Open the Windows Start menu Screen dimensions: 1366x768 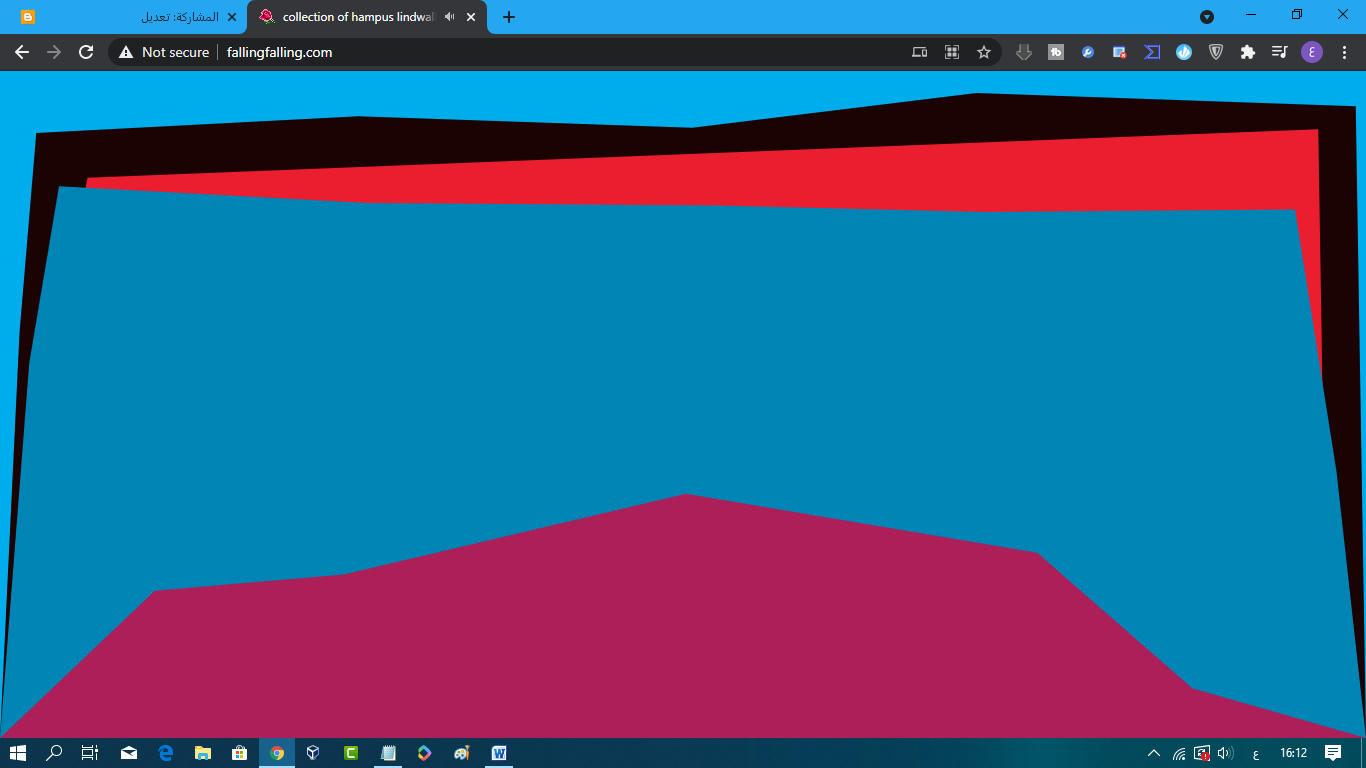coord(17,753)
